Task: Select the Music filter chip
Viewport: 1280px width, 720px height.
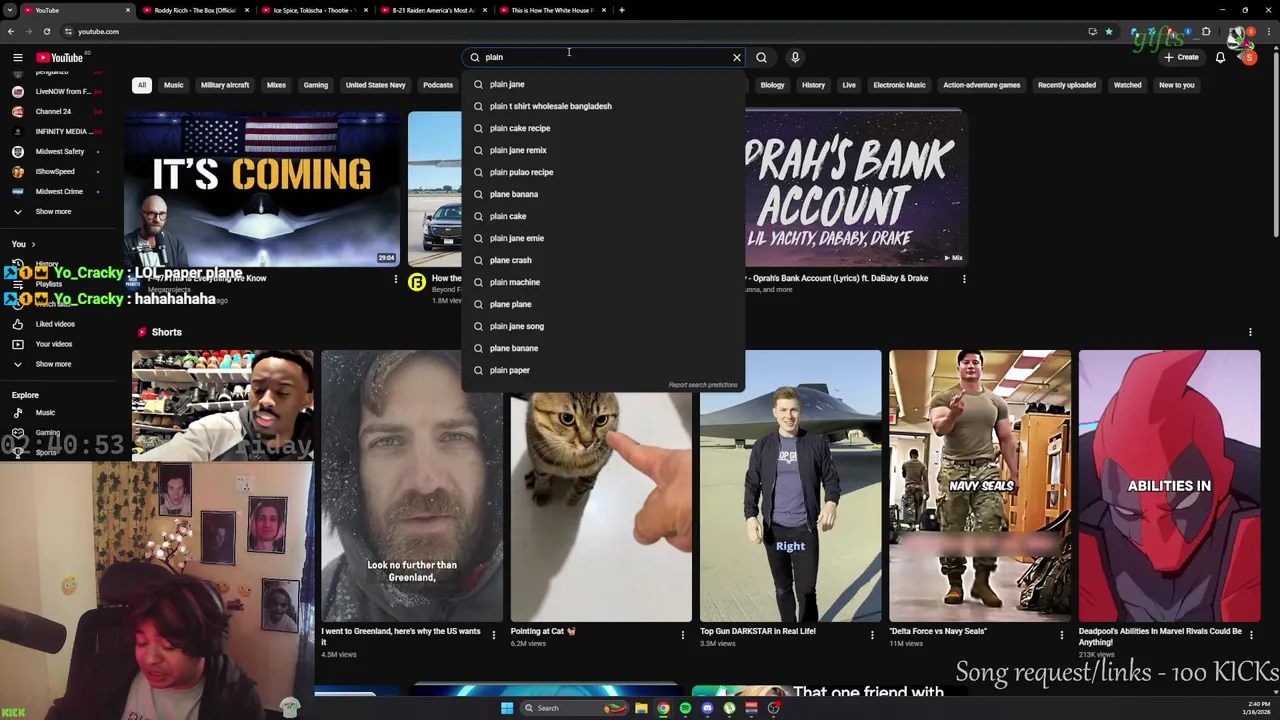Action: 174,85
